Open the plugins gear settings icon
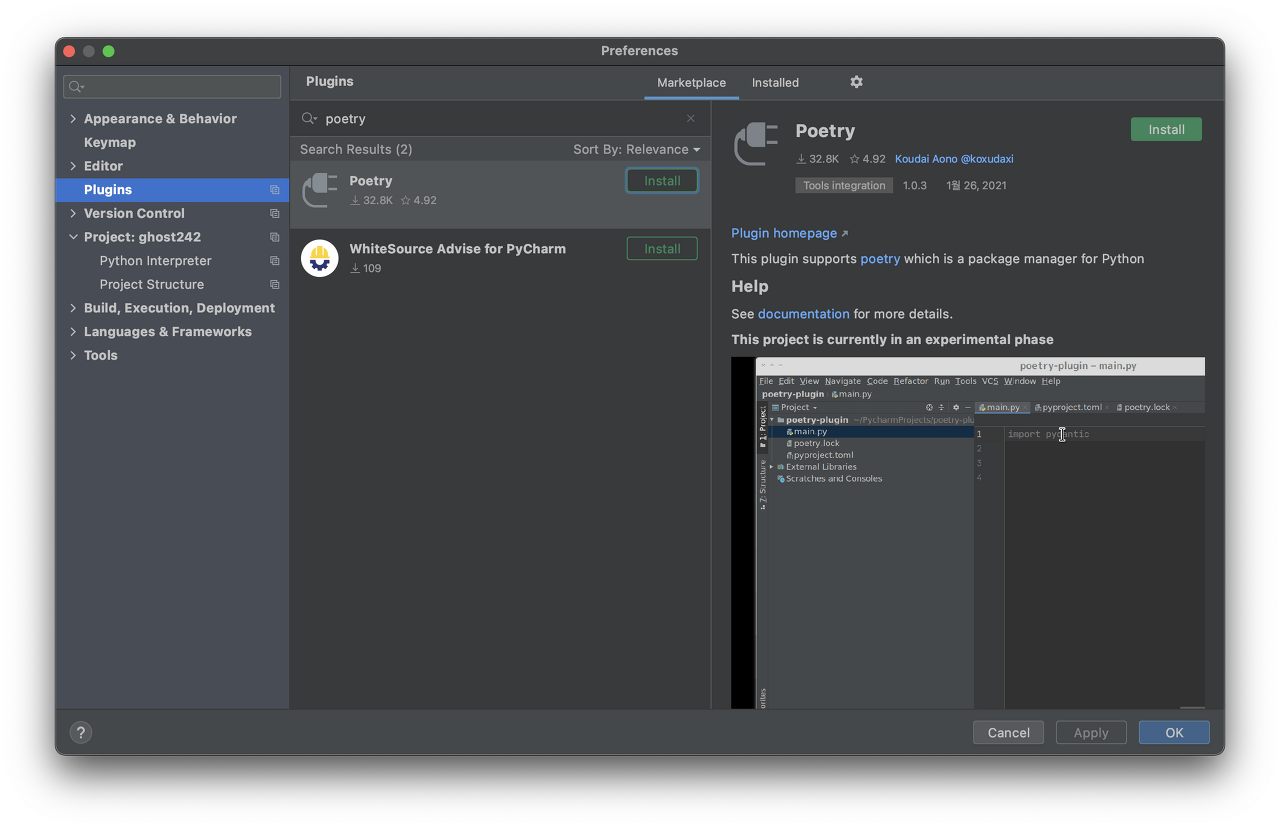This screenshot has width=1280, height=828. [x=856, y=82]
